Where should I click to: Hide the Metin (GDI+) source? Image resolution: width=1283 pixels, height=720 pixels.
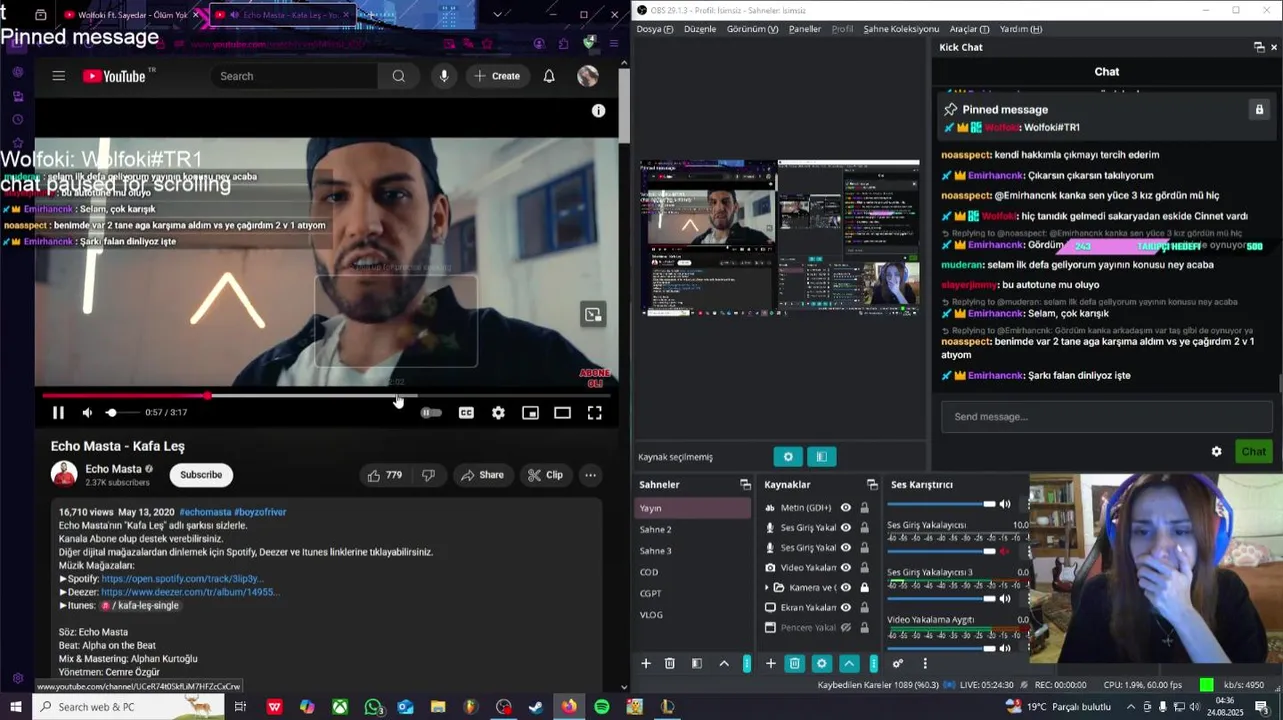[x=846, y=508]
